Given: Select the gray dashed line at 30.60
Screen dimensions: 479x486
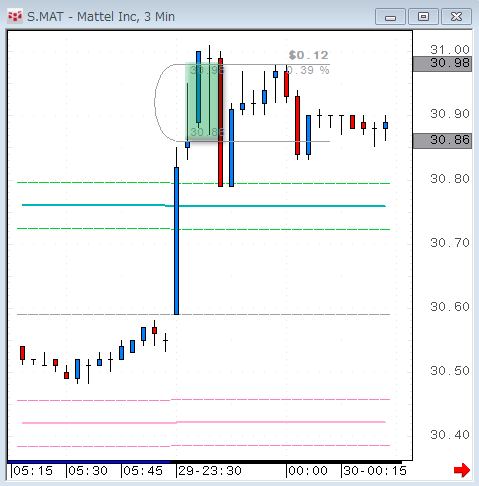Looking at the screenshot, I should coord(203,314).
